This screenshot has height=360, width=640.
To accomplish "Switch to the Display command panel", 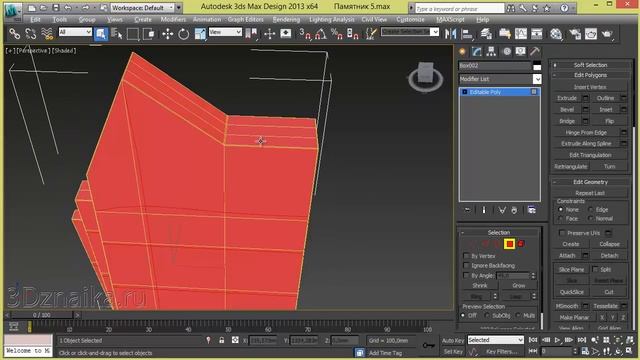I will 520,51.
